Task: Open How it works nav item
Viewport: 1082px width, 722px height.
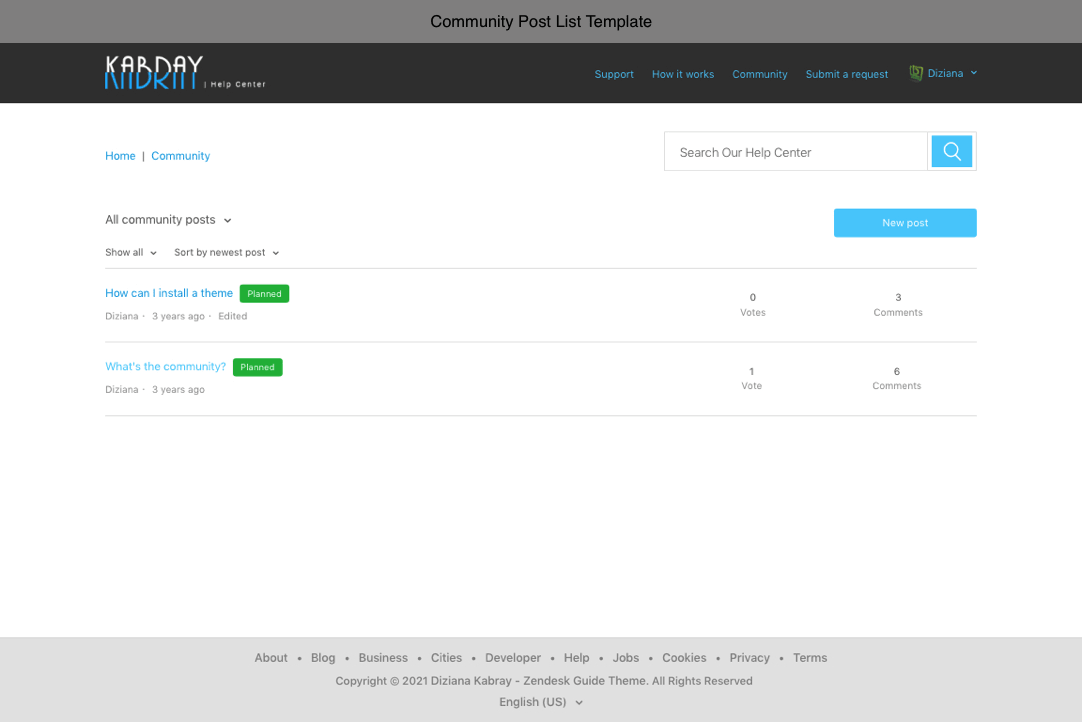Action: [683, 74]
